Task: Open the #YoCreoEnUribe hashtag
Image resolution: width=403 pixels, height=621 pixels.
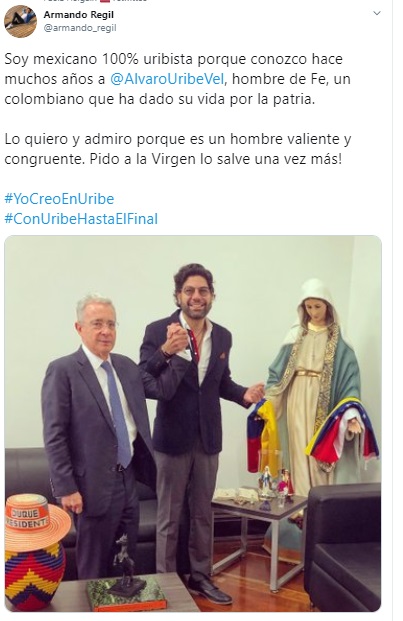Action: (x=59, y=198)
